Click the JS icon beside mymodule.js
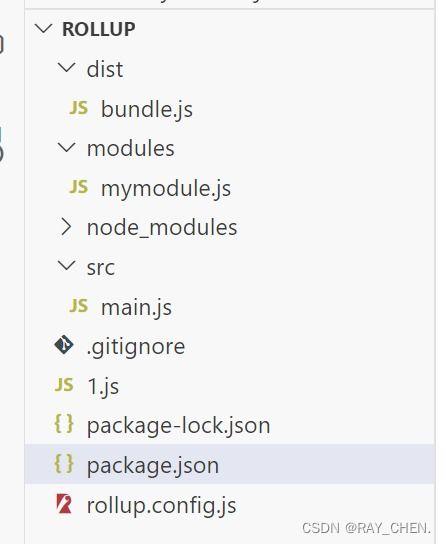 [79, 187]
